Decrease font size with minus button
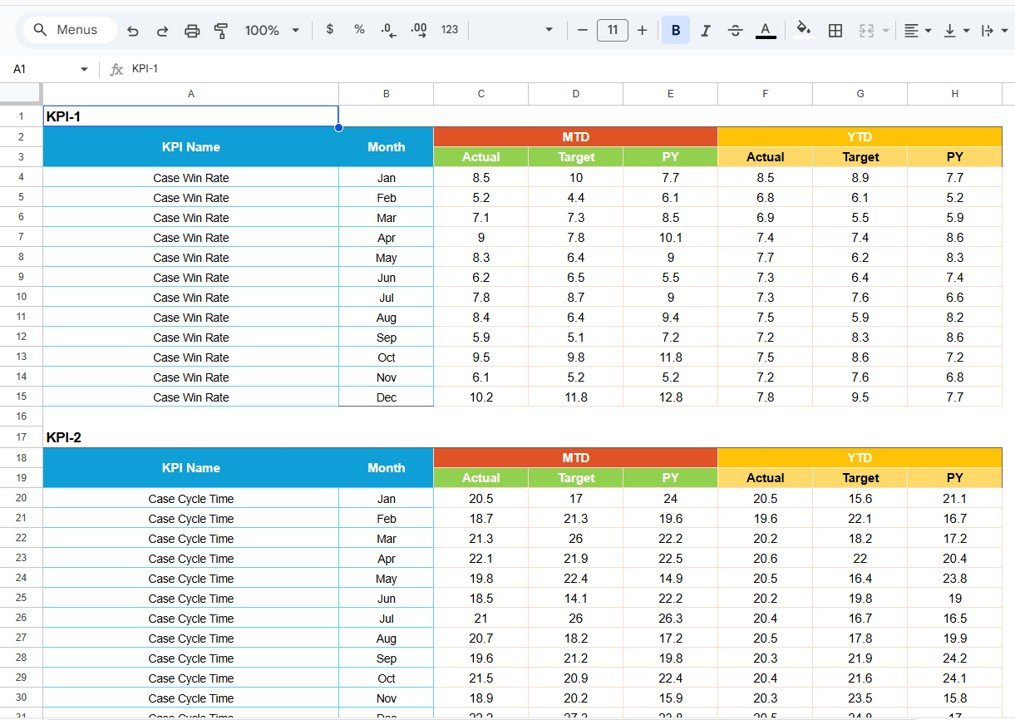The width and height of the screenshot is (1015, 720). 582,30
